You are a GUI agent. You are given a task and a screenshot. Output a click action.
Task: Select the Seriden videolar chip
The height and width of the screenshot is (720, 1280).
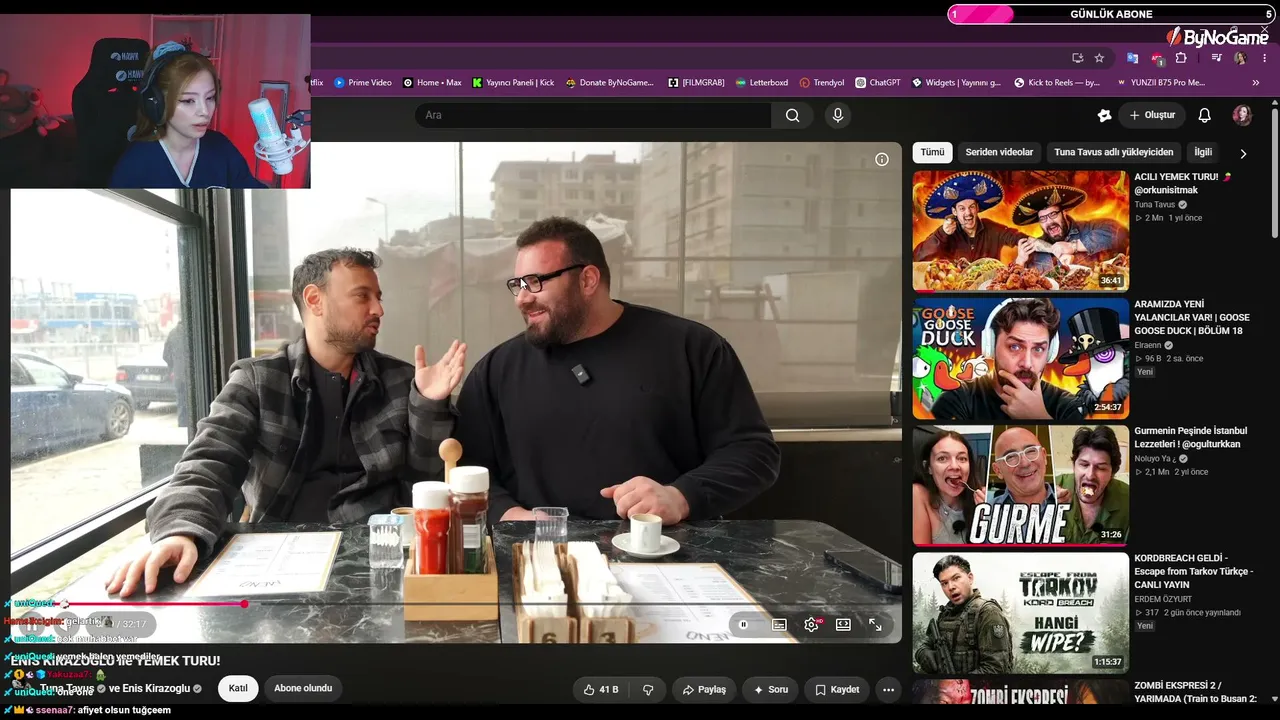point(999,152)
